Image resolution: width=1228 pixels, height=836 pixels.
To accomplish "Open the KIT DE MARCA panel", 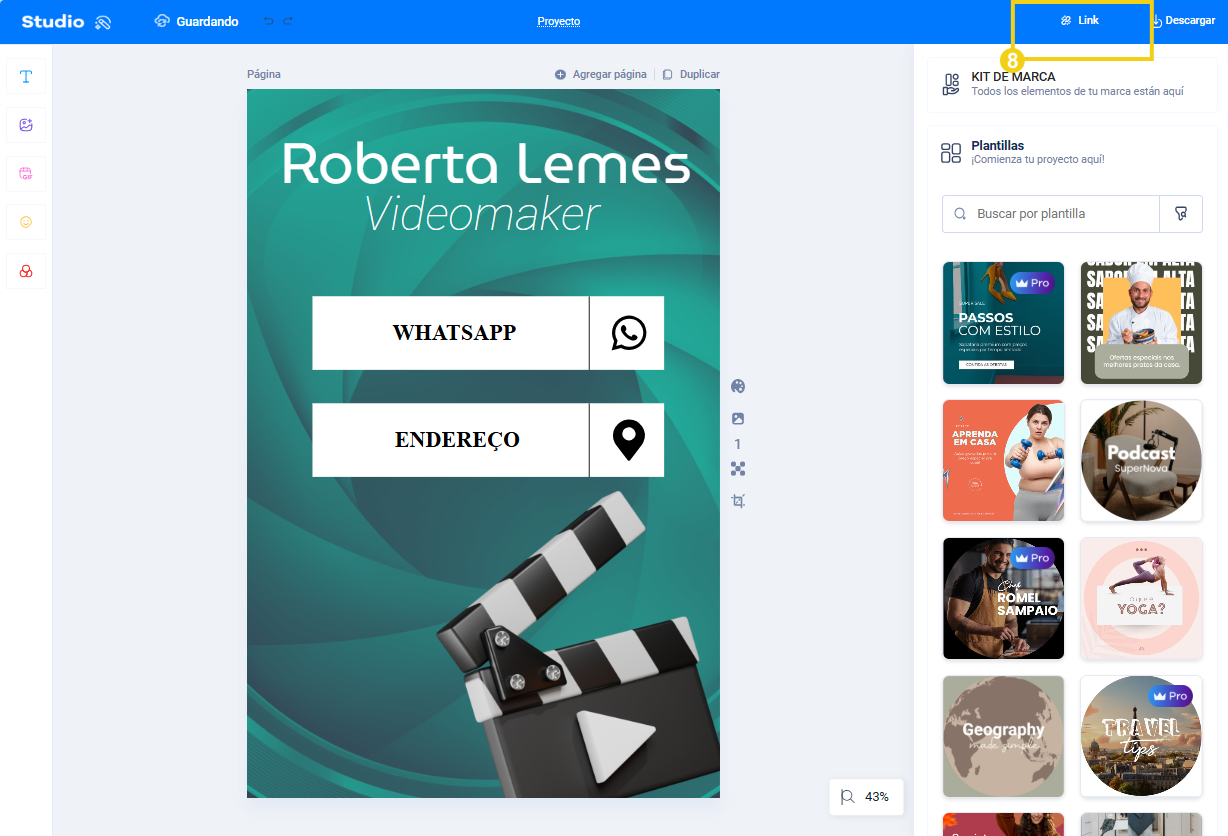I will click(1072, 84).
